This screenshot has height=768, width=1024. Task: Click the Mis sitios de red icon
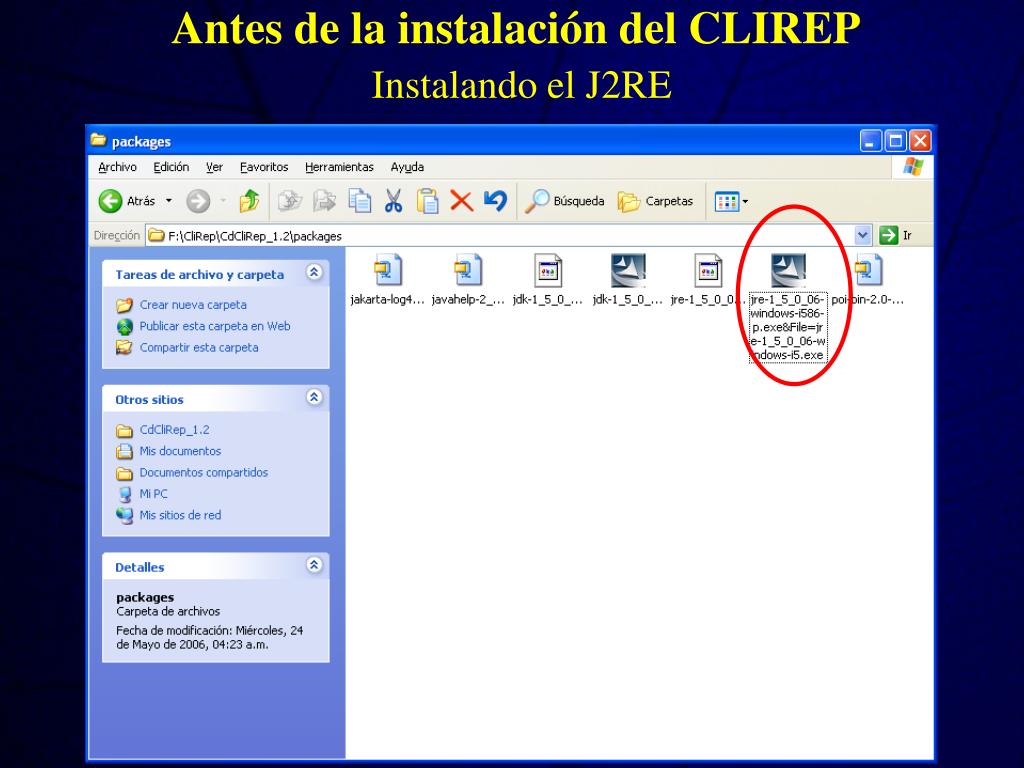(x=124, y=516)
